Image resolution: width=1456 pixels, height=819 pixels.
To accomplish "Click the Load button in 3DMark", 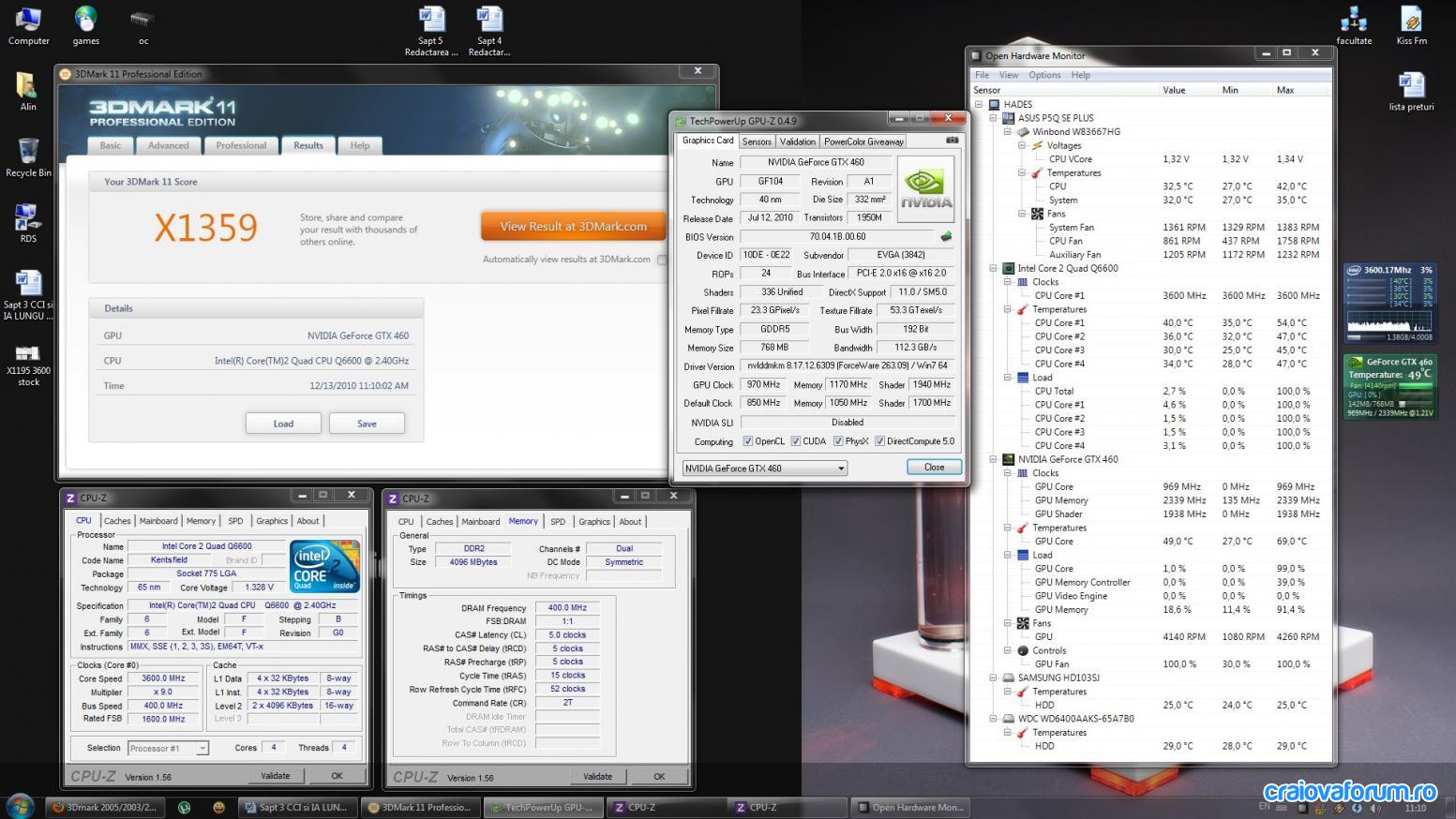I will point(283,424).
